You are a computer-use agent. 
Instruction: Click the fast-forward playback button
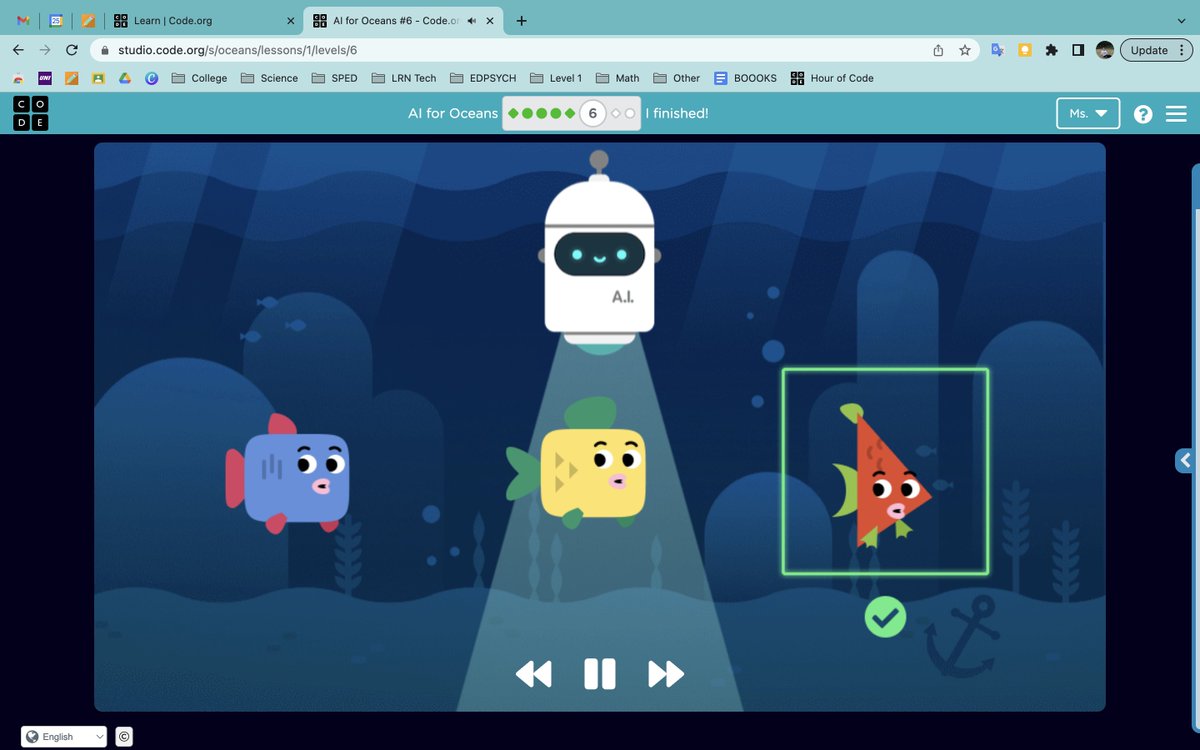coord(666,674)
